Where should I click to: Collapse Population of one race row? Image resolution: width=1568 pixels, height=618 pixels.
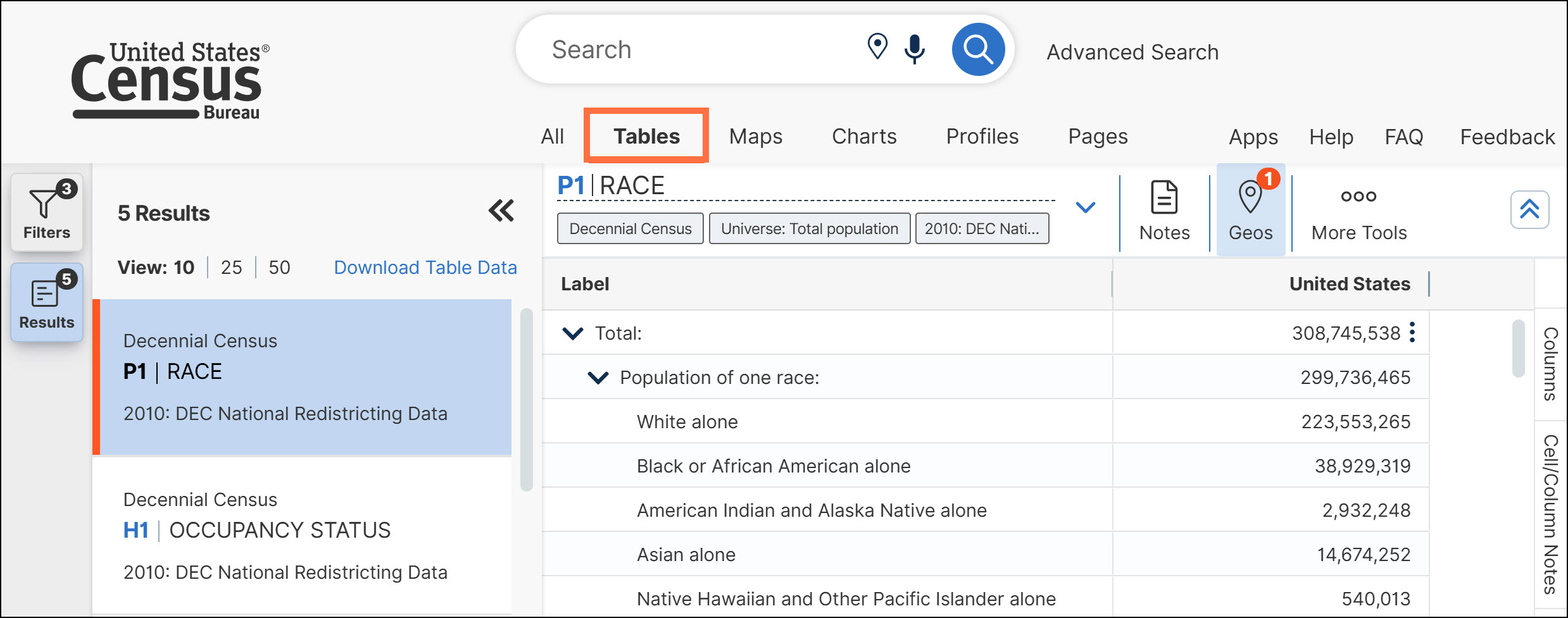[598, 378]
